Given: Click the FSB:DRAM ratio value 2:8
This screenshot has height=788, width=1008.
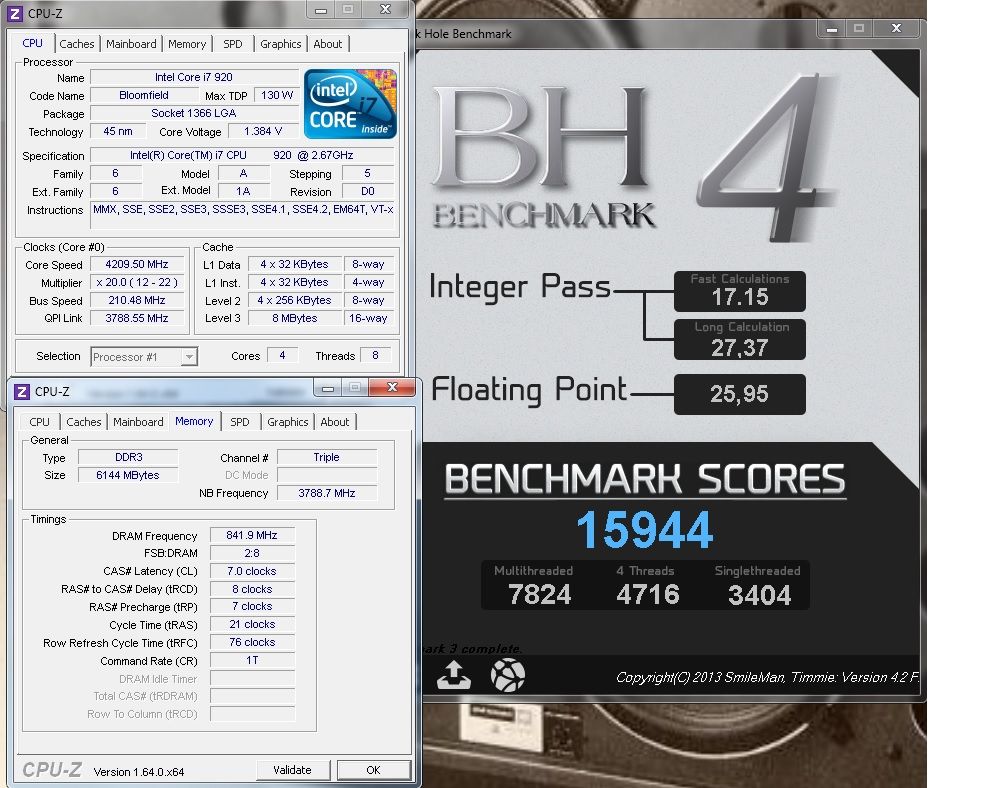Looking at the screenshot, I should coord(252,553).
